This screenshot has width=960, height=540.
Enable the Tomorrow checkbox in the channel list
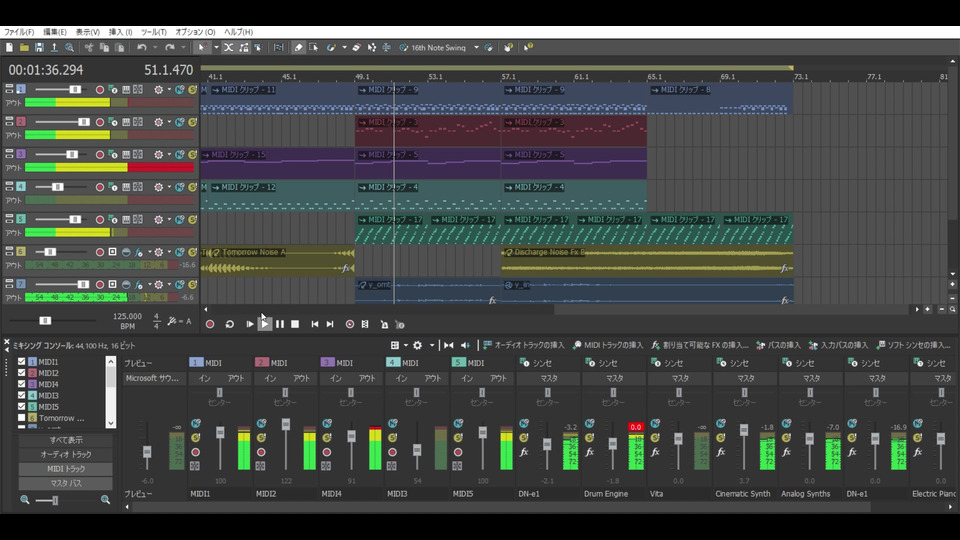click(x=23, y=418)
